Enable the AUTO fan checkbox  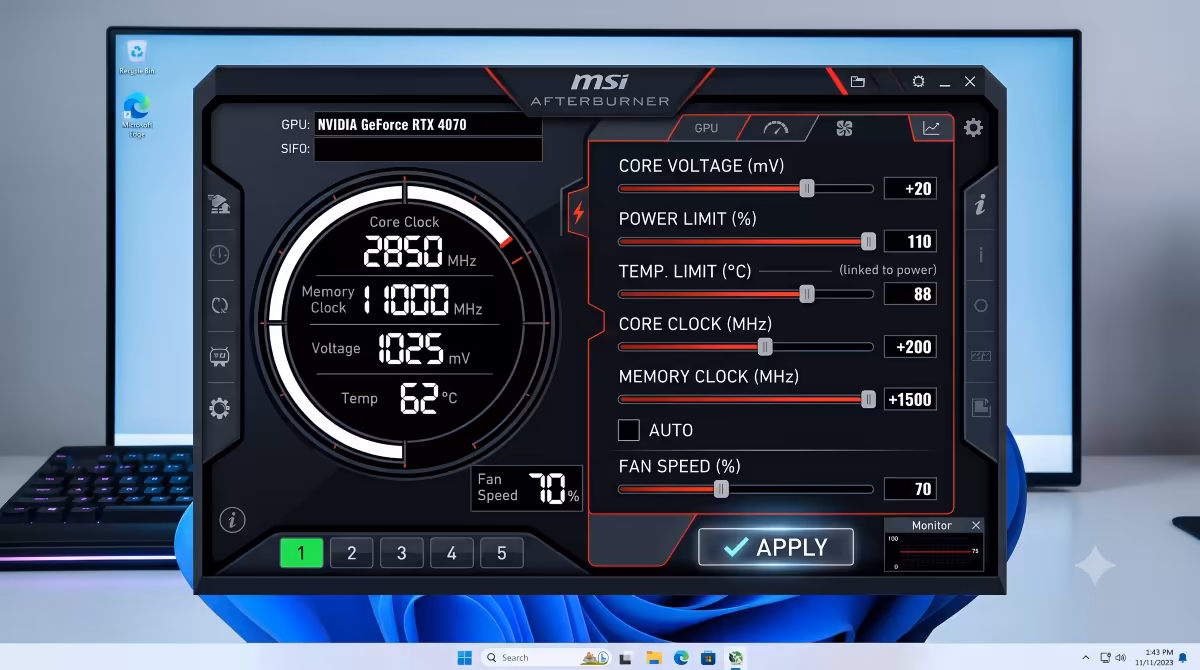click(x=629, y=430)
